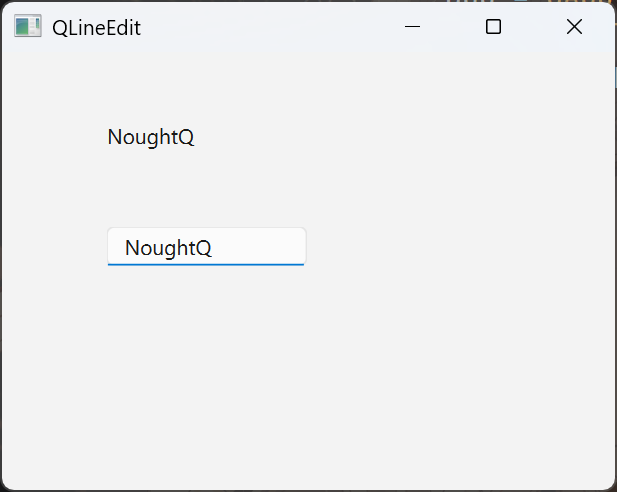Click the letter N in the NoughtQ label

click(114, 138)
